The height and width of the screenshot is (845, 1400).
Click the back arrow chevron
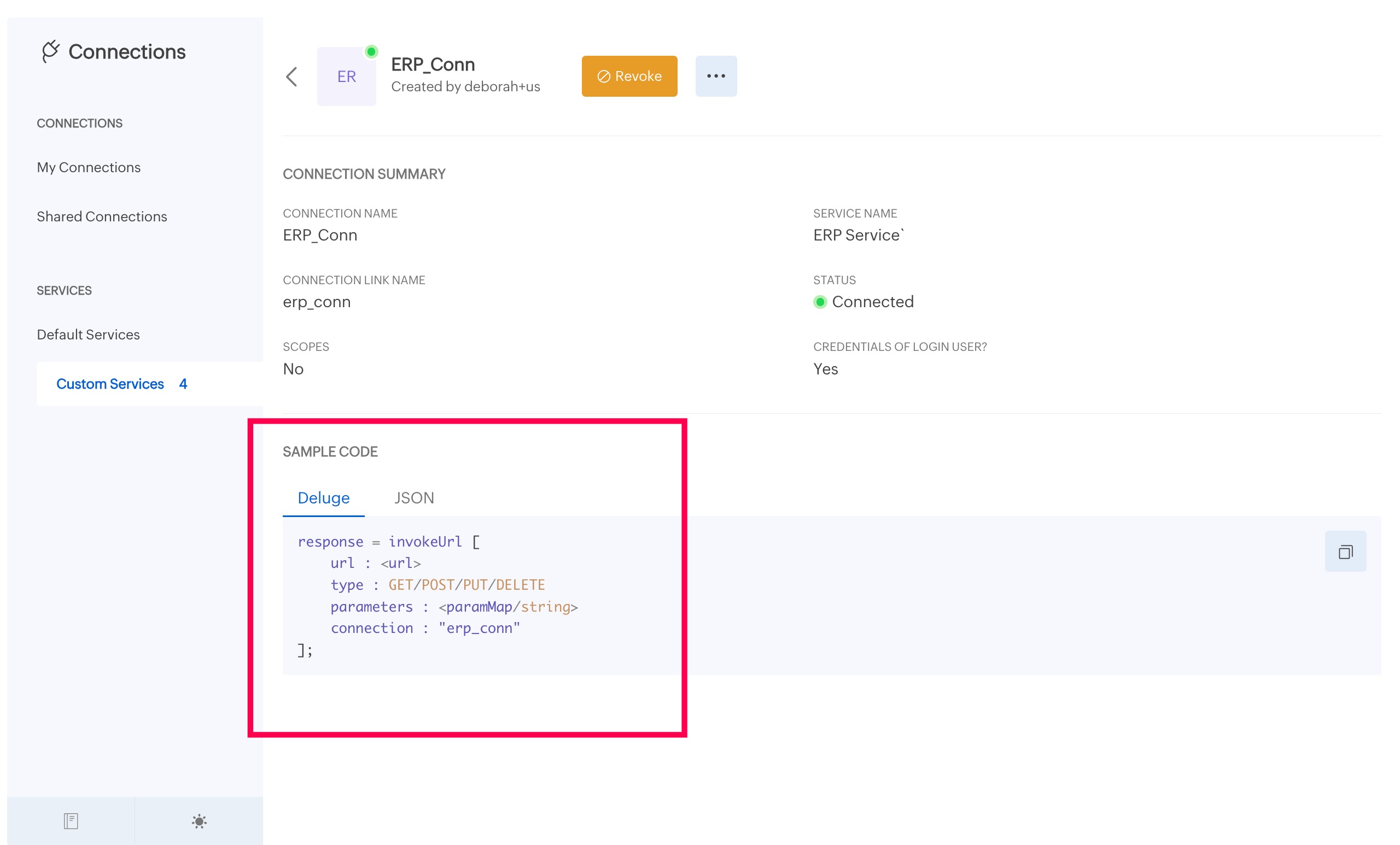[292, 77]
